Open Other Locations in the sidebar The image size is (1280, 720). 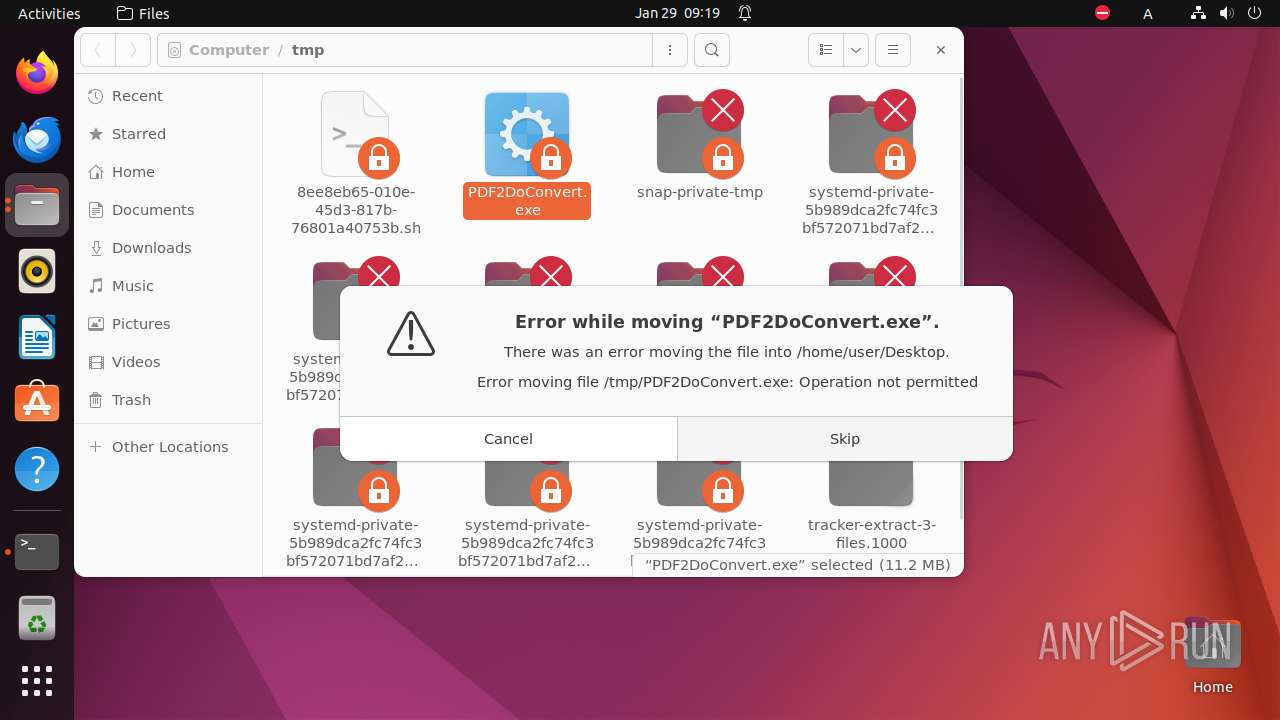(168, 447)
